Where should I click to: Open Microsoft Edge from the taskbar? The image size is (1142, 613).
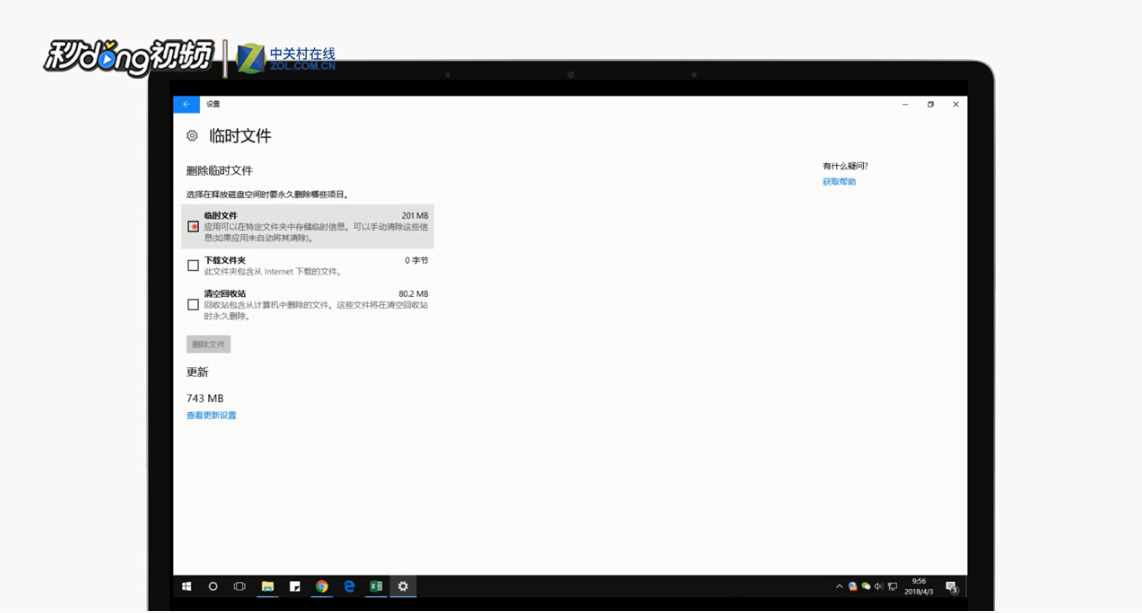pyautogui.click(x=348, y=588)
